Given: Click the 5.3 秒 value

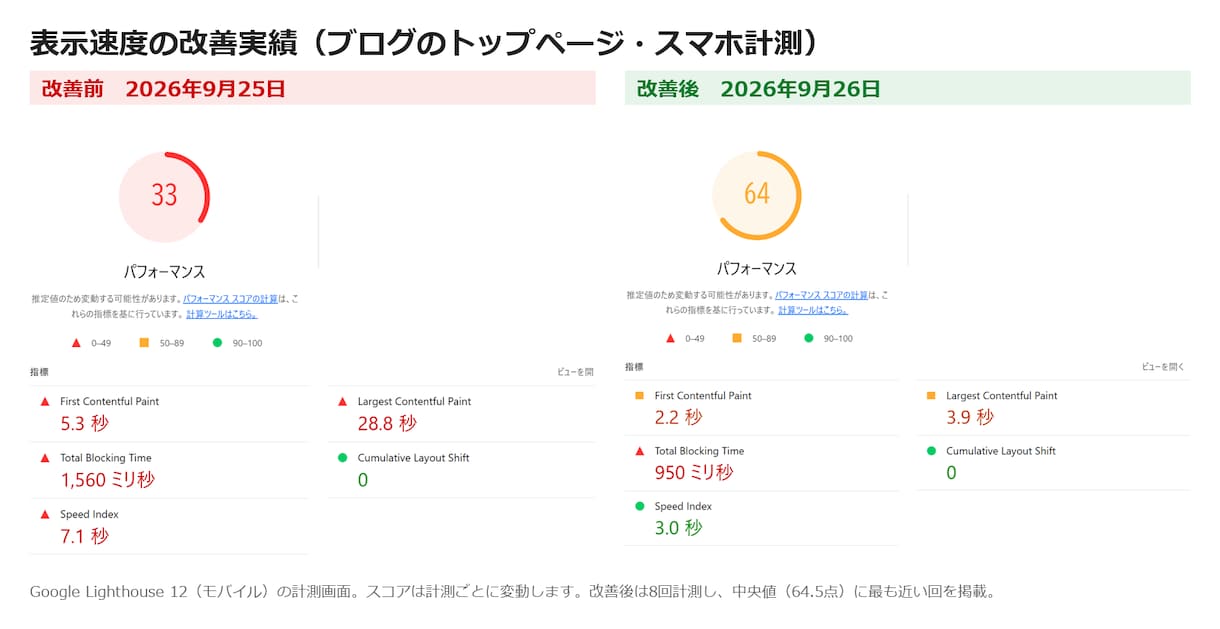Looking at the screenshot, I should click(x=84, y=423).
